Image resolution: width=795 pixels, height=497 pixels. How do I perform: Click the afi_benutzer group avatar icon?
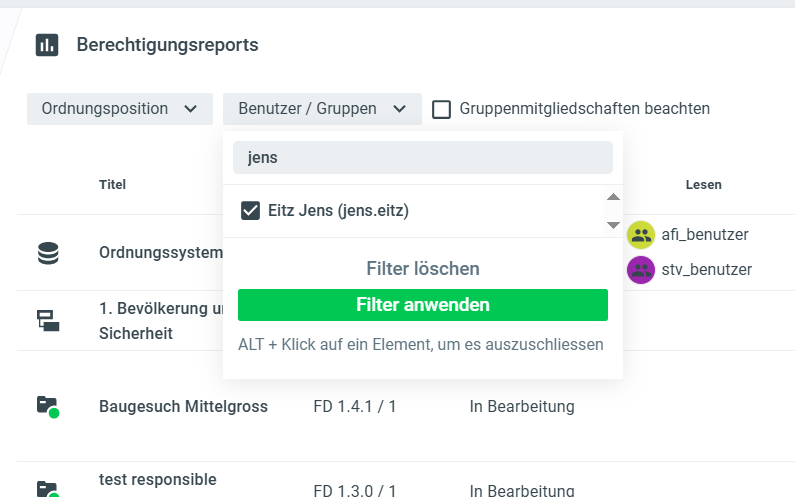coord(641,235)
